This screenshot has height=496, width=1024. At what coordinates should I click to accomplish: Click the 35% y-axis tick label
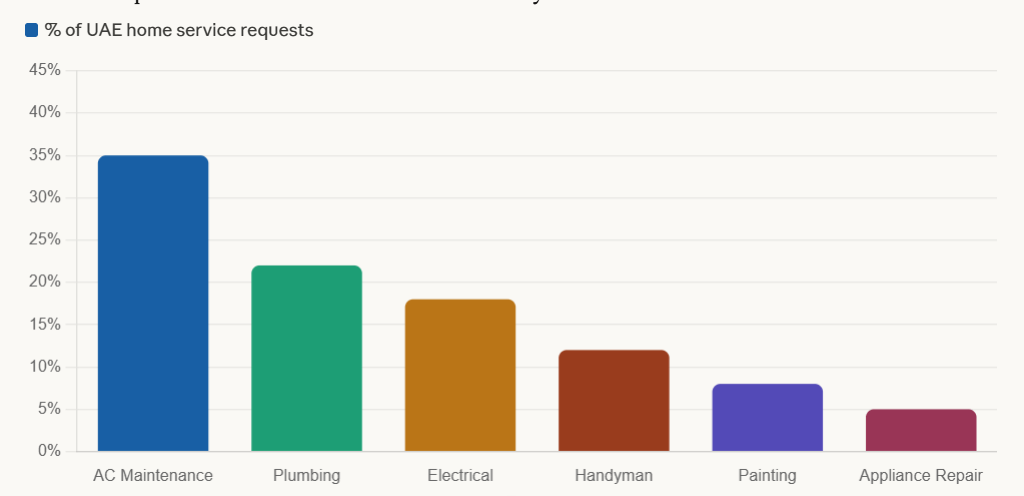coord(45,155)
